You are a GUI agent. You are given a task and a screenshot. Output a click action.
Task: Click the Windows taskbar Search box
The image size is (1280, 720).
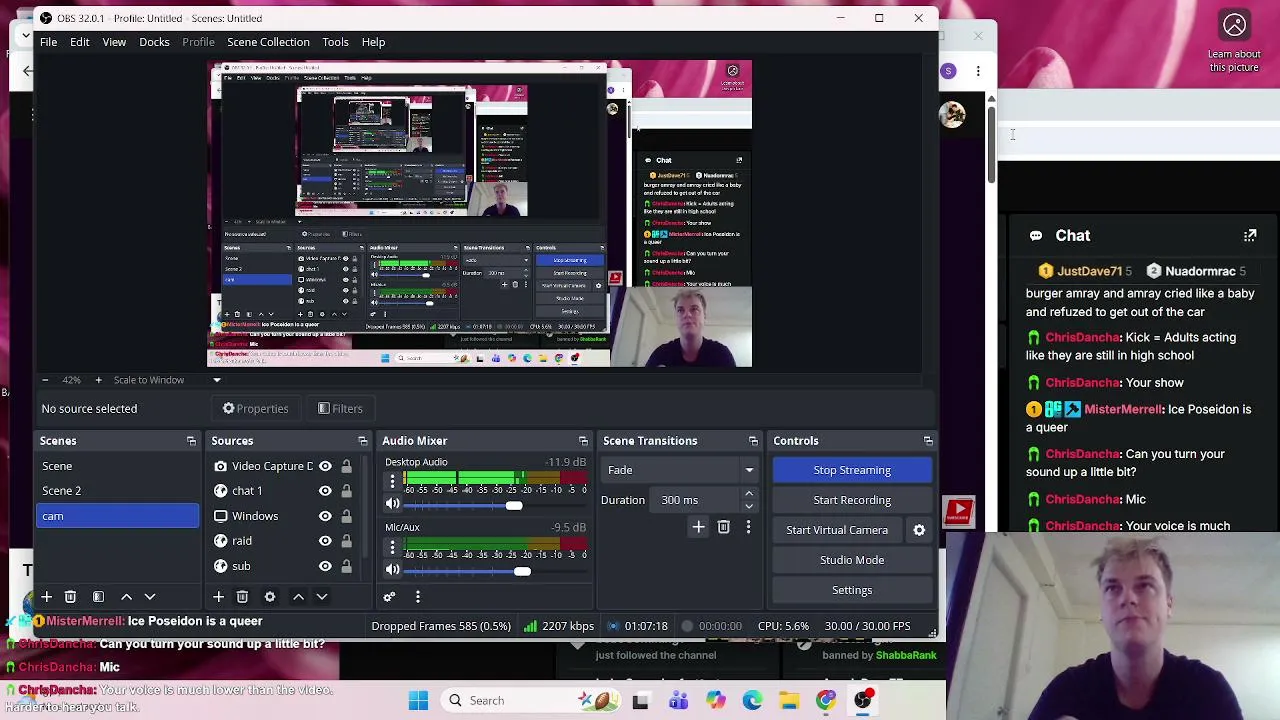530,701
